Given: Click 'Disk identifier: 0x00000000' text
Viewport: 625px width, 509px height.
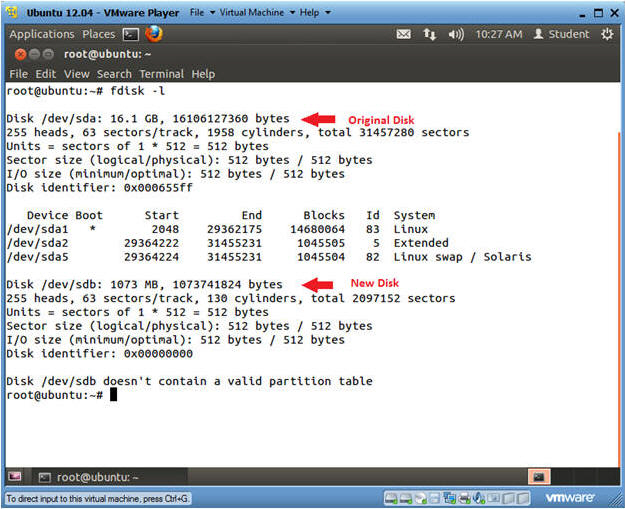Looking at the screenshot, I should point(99,354).
